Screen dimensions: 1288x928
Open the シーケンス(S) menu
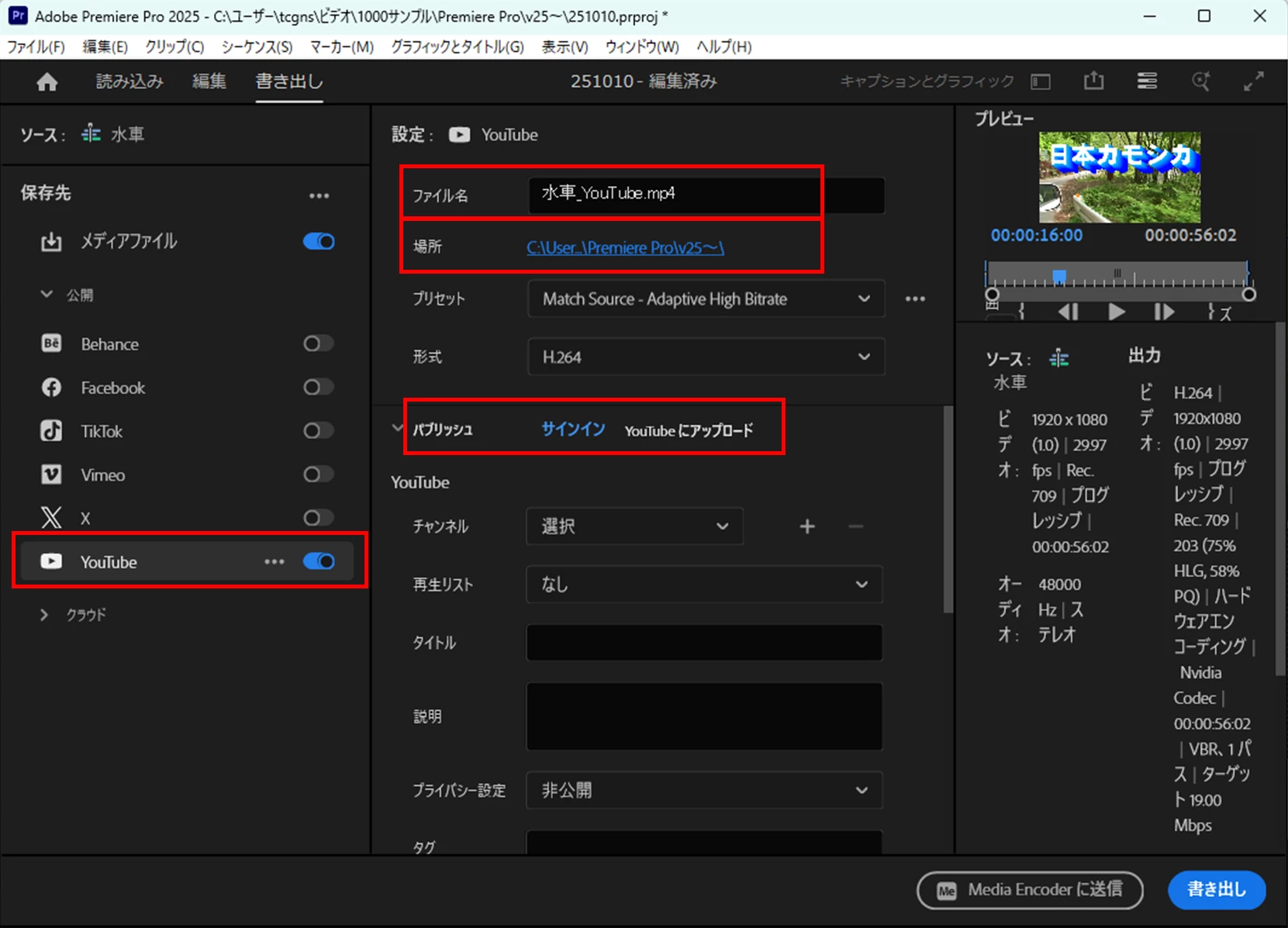click(x=257, y=47)
